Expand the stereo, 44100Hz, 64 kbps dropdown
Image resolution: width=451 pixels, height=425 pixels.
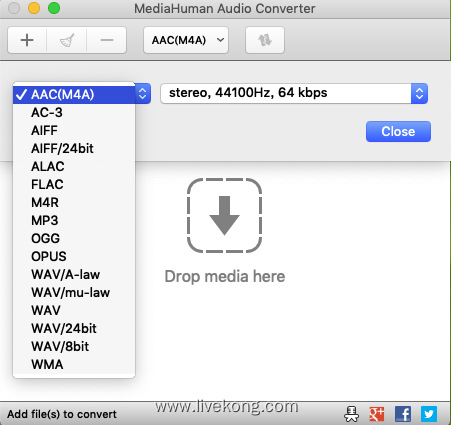pos(294,93)
